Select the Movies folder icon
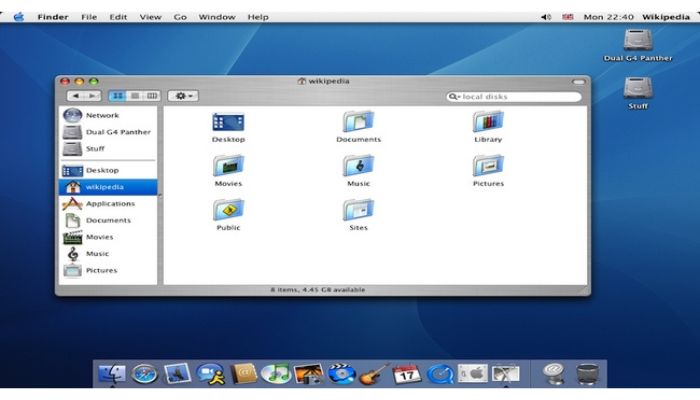 pos(228,166)
